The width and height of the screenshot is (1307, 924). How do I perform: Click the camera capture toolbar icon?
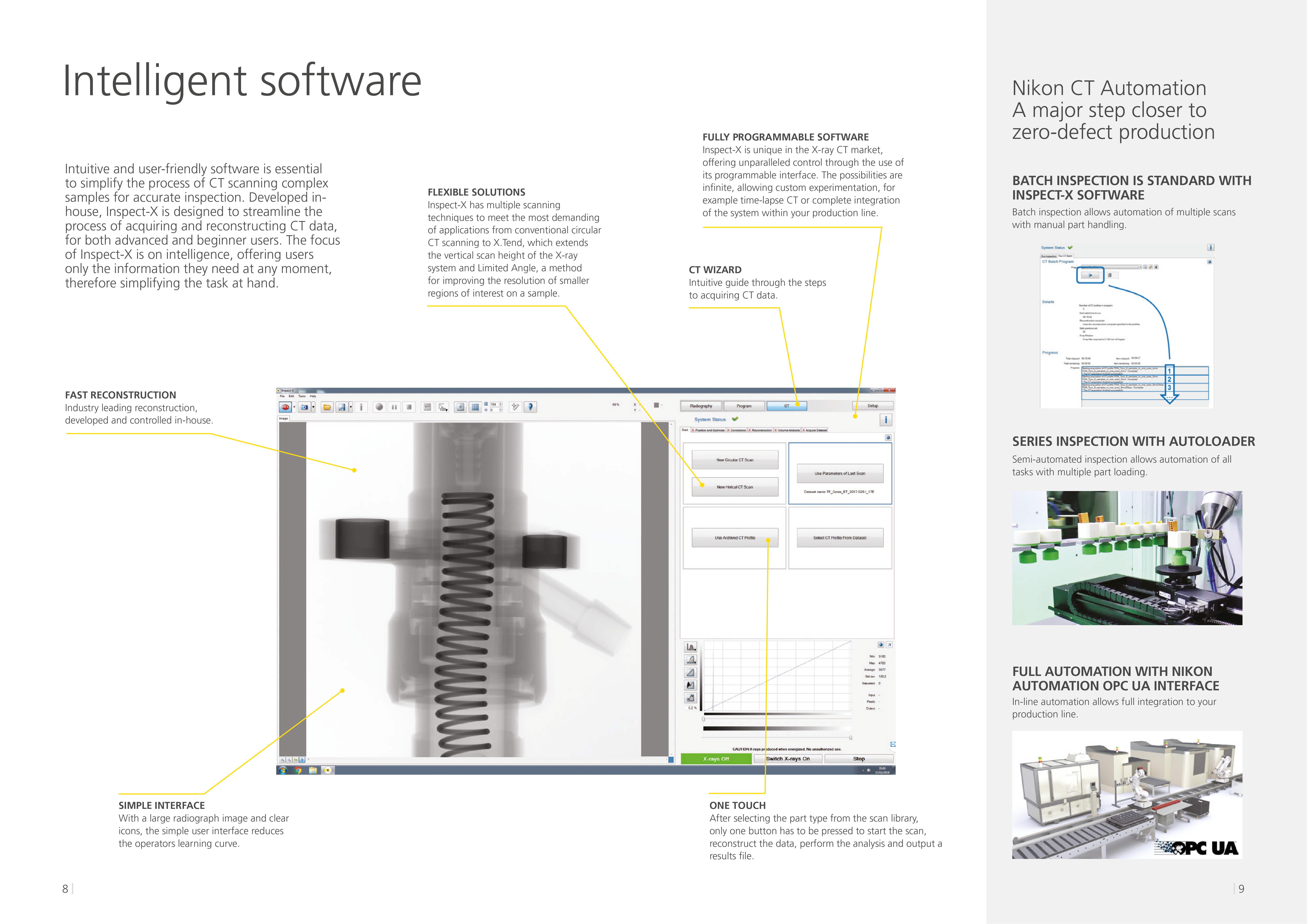304,407
